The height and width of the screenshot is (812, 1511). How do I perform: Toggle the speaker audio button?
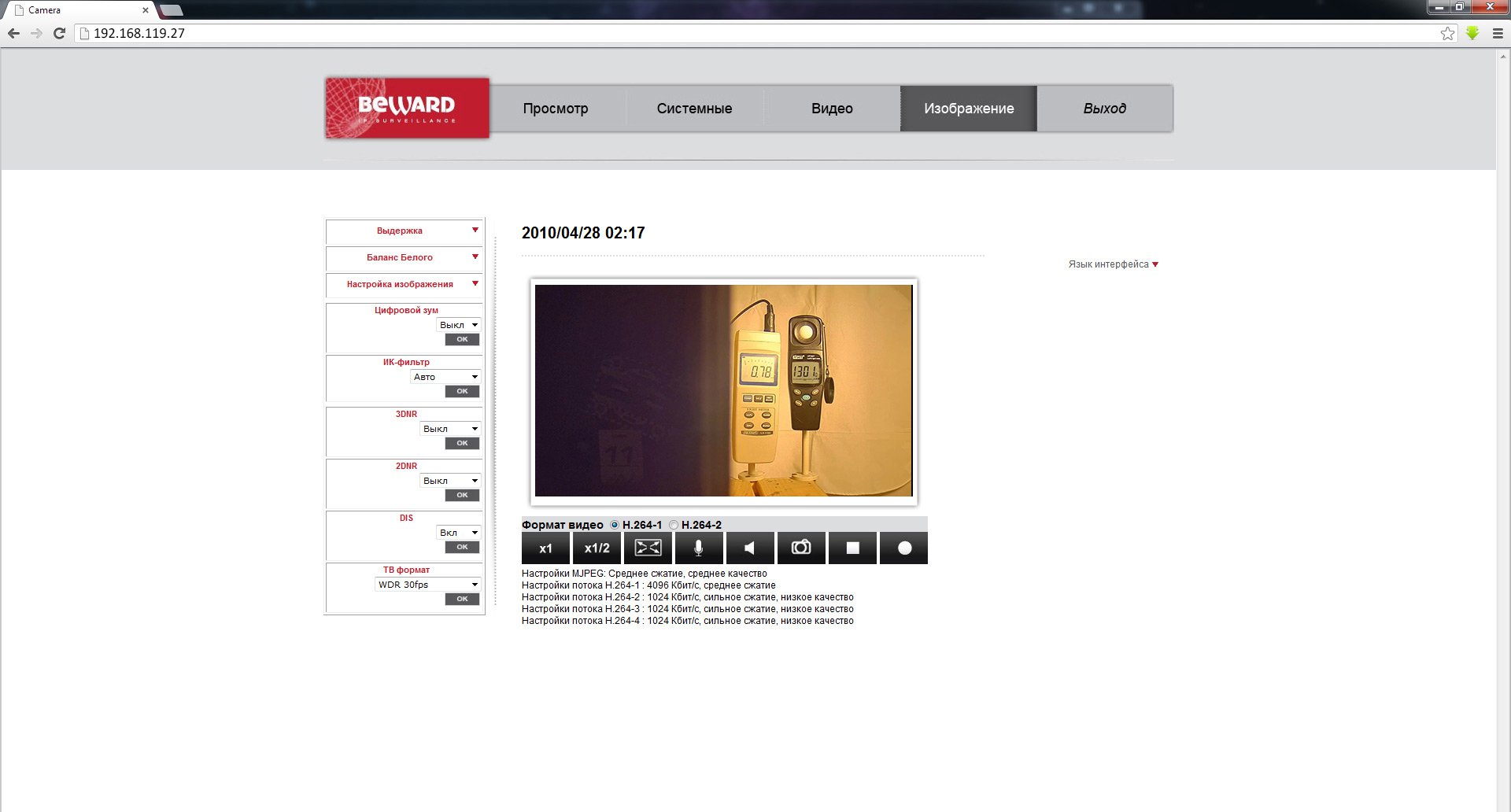coord(750,548)
